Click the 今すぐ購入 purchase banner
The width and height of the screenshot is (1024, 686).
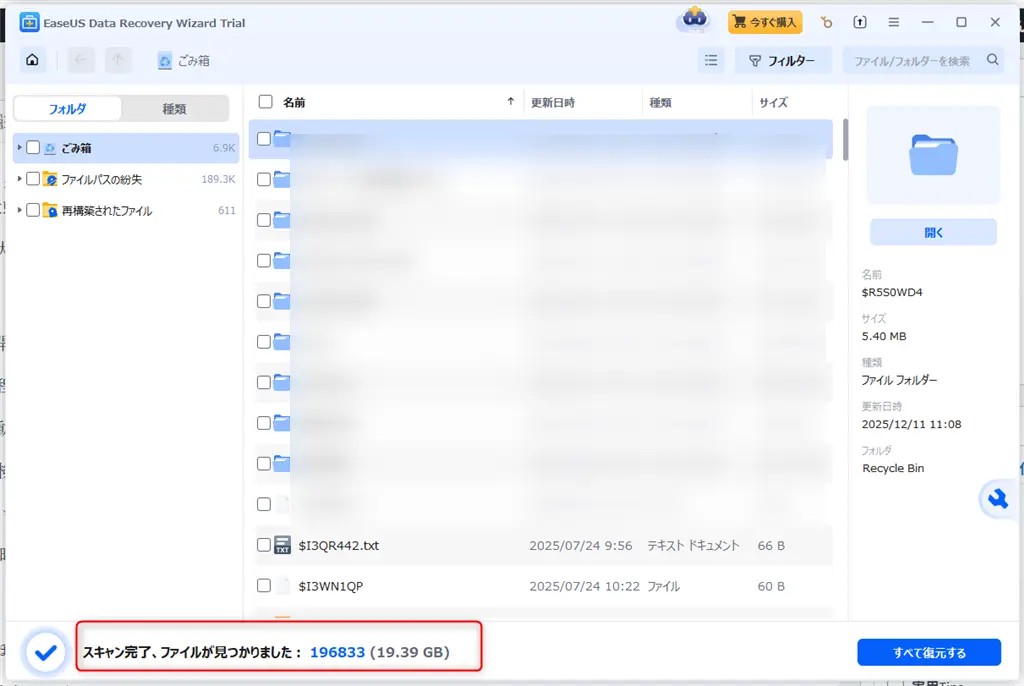click(x=764, y=21)
